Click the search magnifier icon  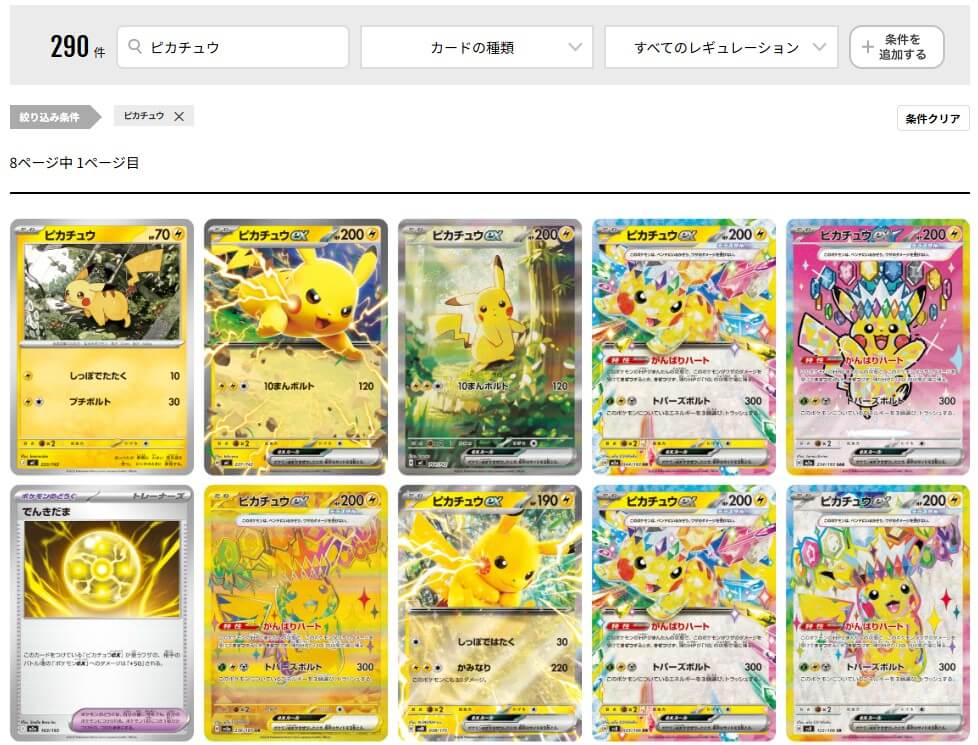coord(134,47)
